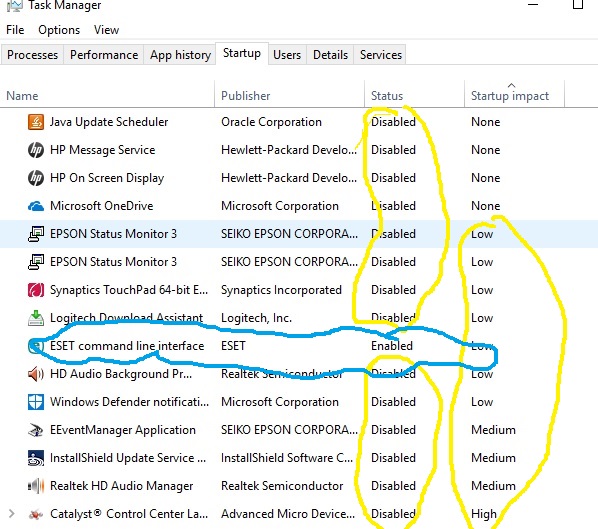
Task: Click the Windows Defender shield icon
Action: point(36,402)
